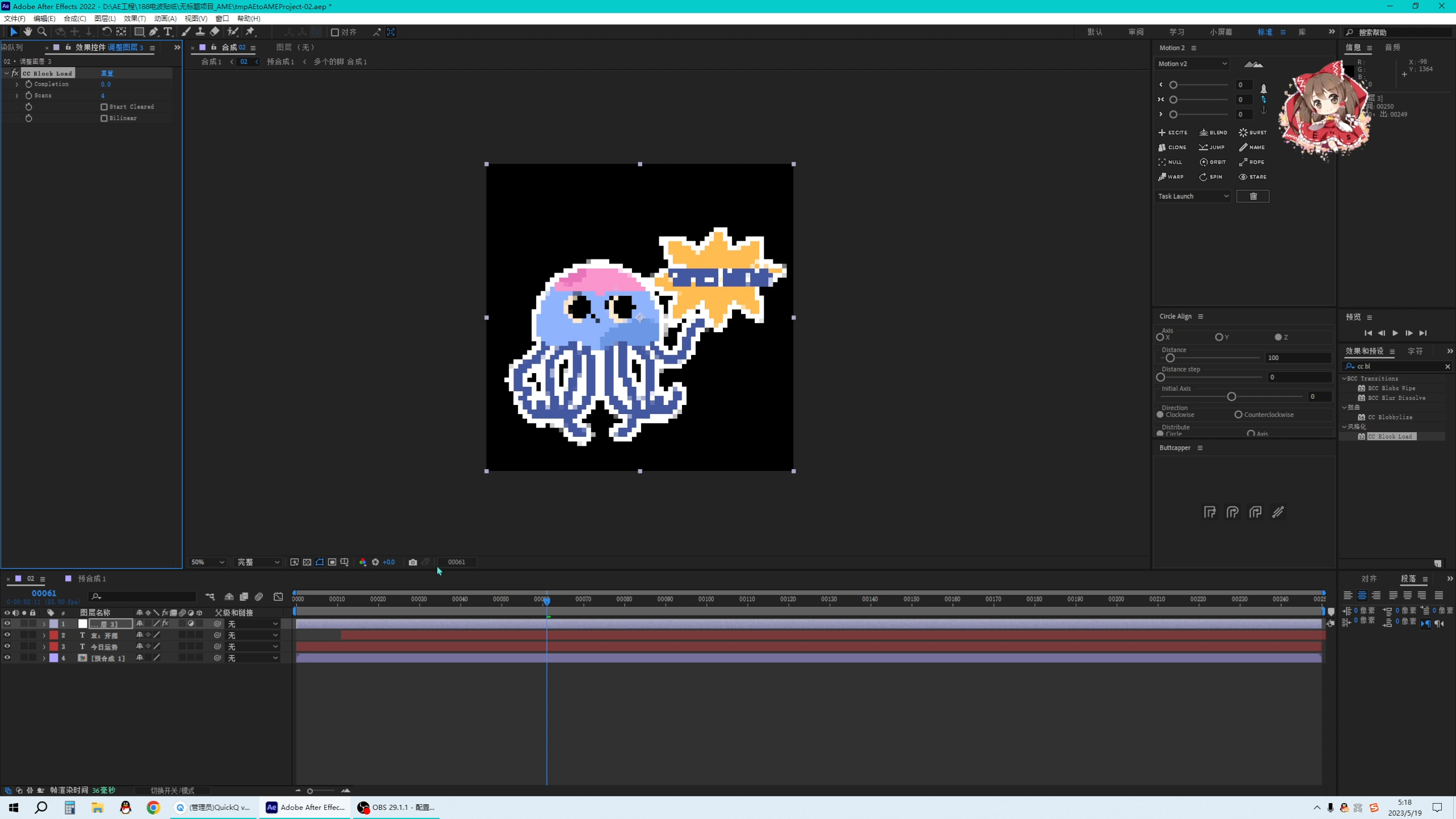Image resolution: width=1456 pixels, height=819 pixels.
Task: Select the Hand tool
Action: (x=27, y=32)
